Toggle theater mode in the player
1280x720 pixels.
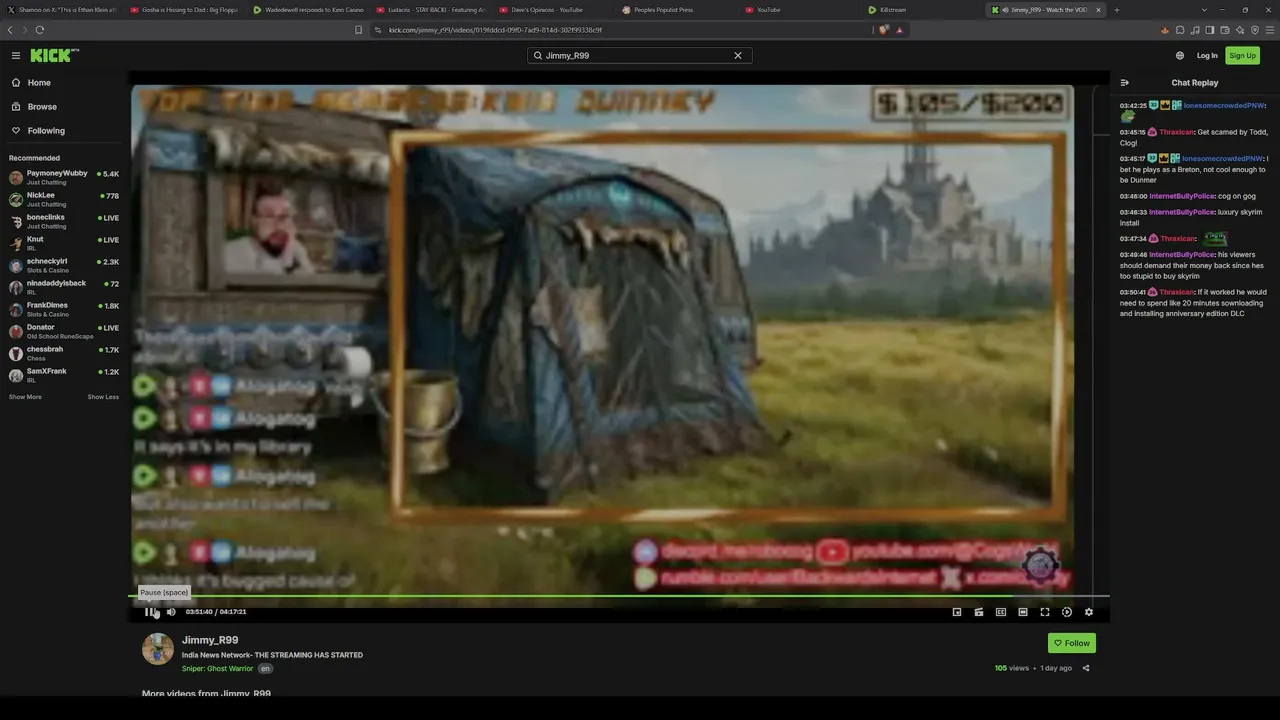[x=1023, y=612]
